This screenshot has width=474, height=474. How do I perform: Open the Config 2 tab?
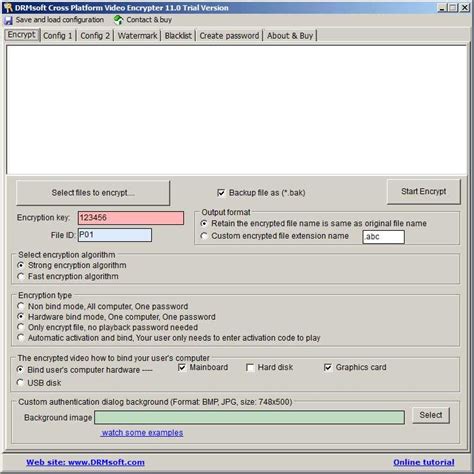click(95, 36)
